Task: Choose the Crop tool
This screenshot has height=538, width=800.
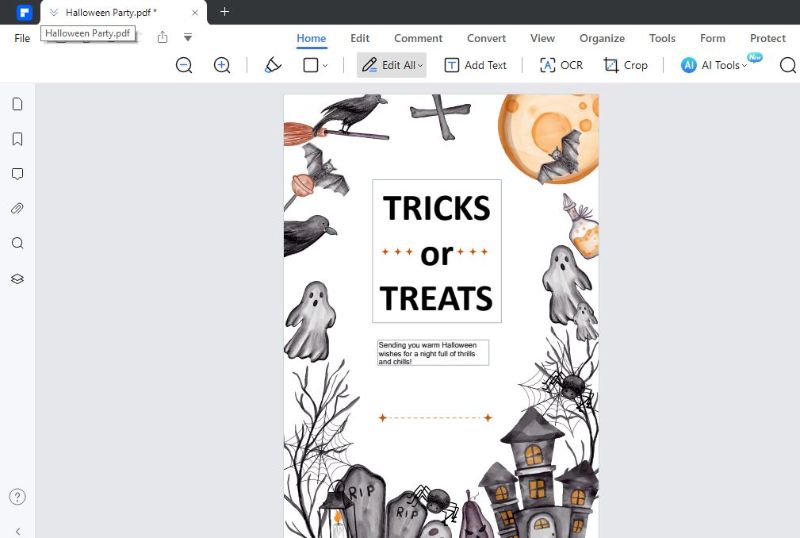Action: tap(626, 65)
